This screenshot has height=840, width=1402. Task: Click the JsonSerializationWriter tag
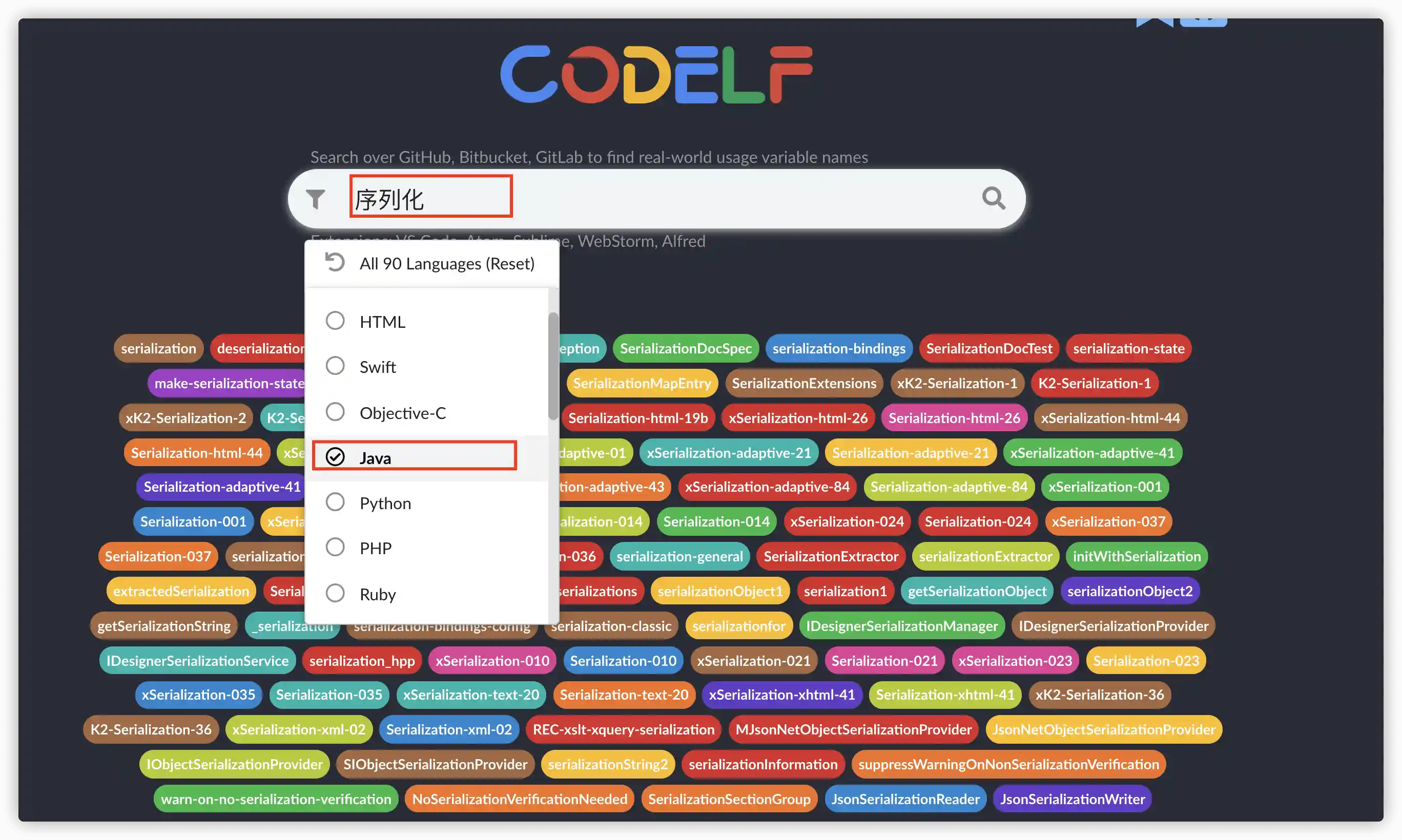pyautogui.click(x=1072, y=799)
